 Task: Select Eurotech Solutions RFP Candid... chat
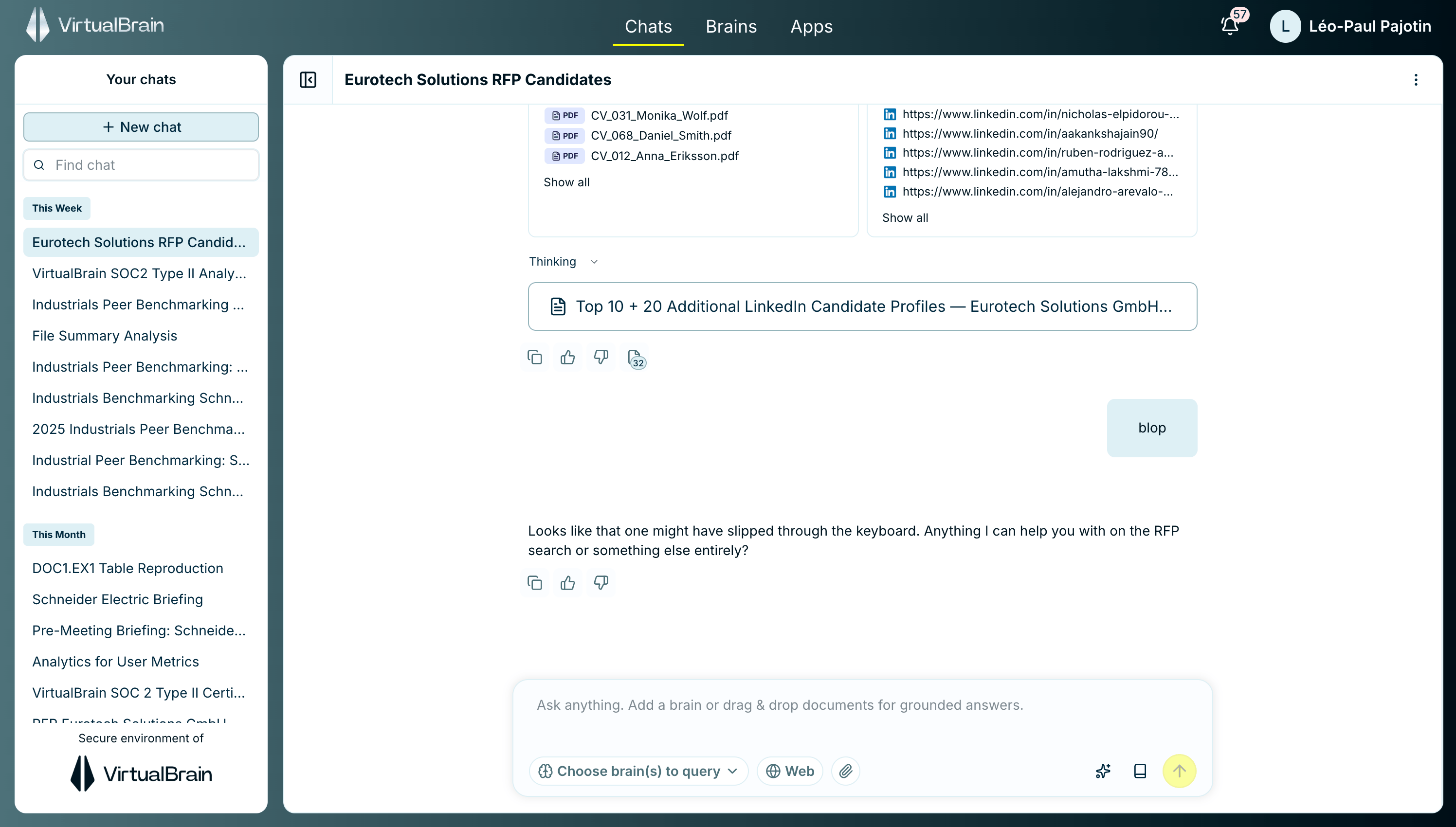141,242
